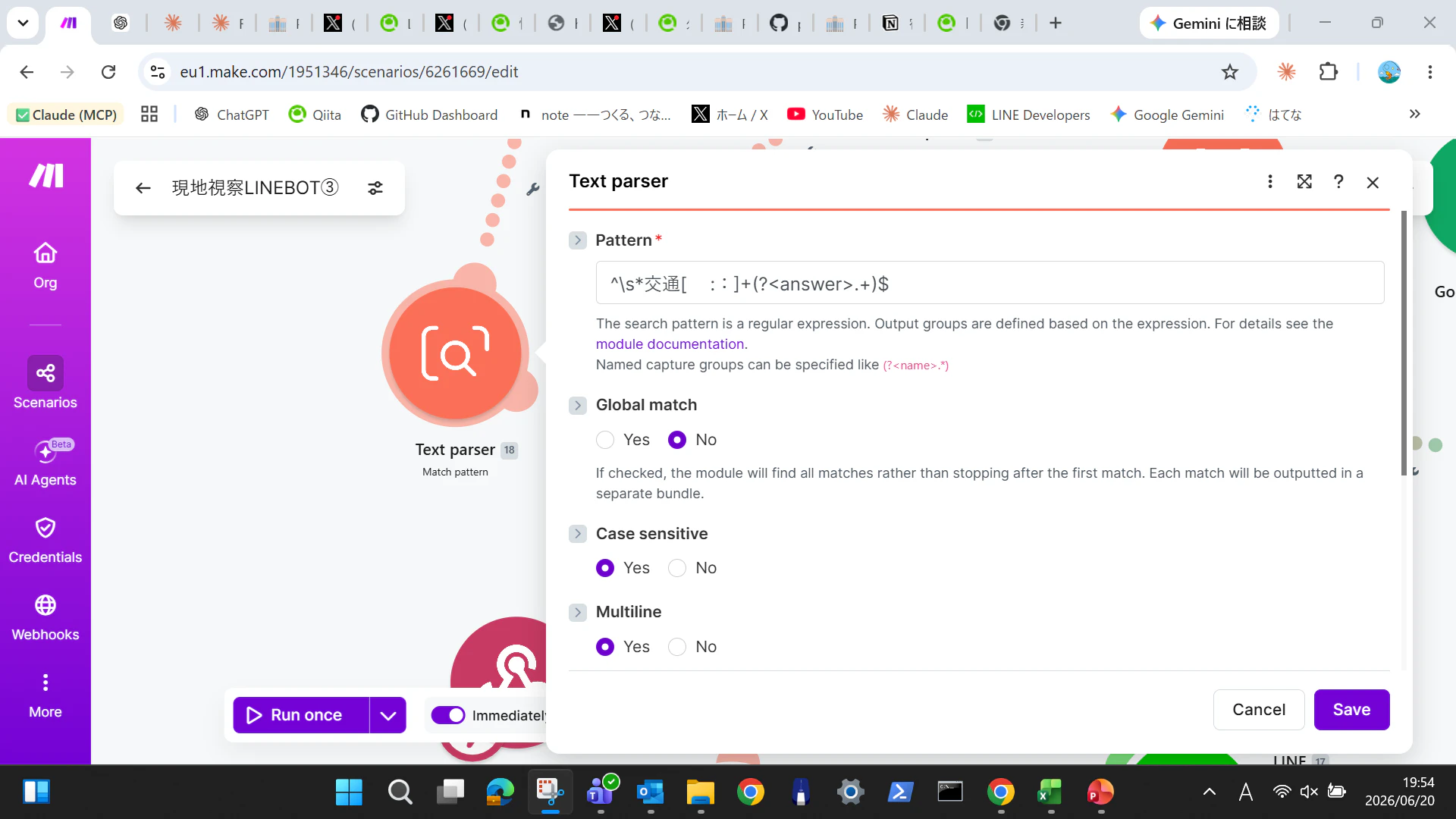Image resolution: width=1456 pixels, height=819 pixels.
Task: Open help for Text parser panel
Action: (x=1338, y=182)
